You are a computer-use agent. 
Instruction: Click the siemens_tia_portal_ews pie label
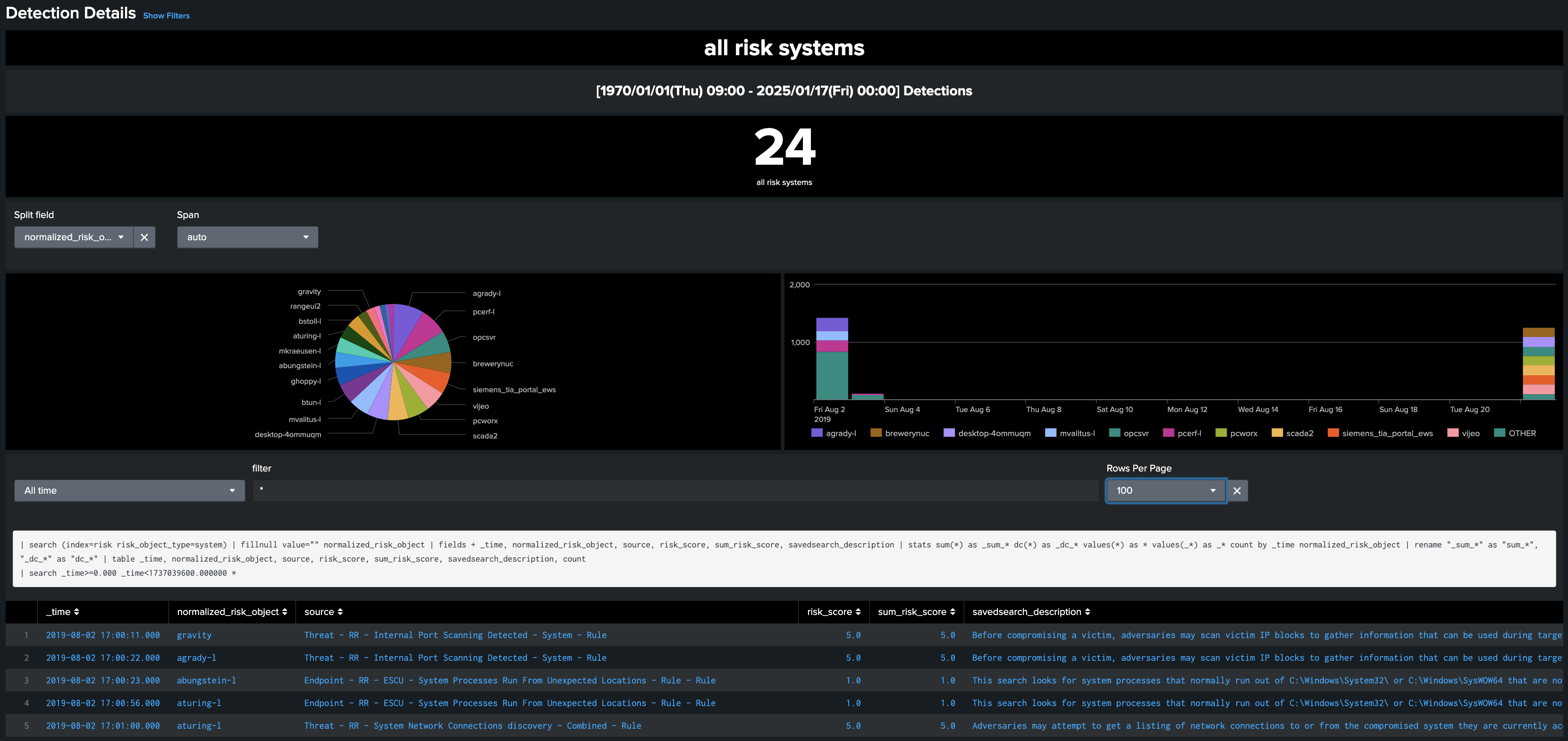(x=514, y=390)
